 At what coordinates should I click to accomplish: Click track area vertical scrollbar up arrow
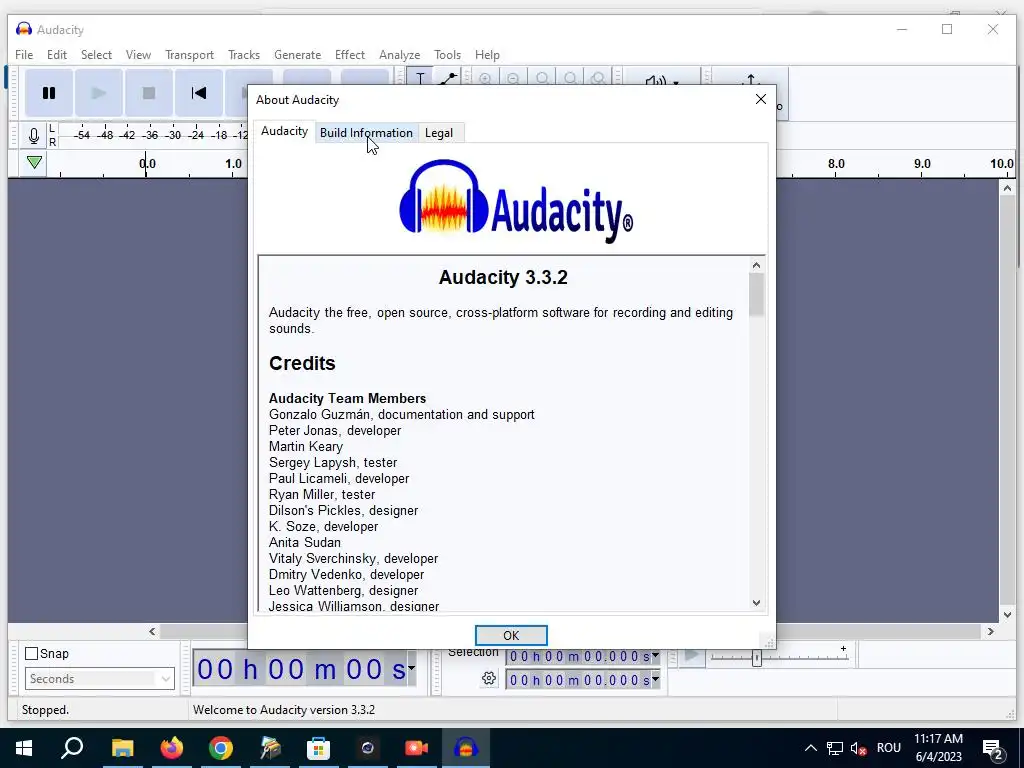[1007, 188]
